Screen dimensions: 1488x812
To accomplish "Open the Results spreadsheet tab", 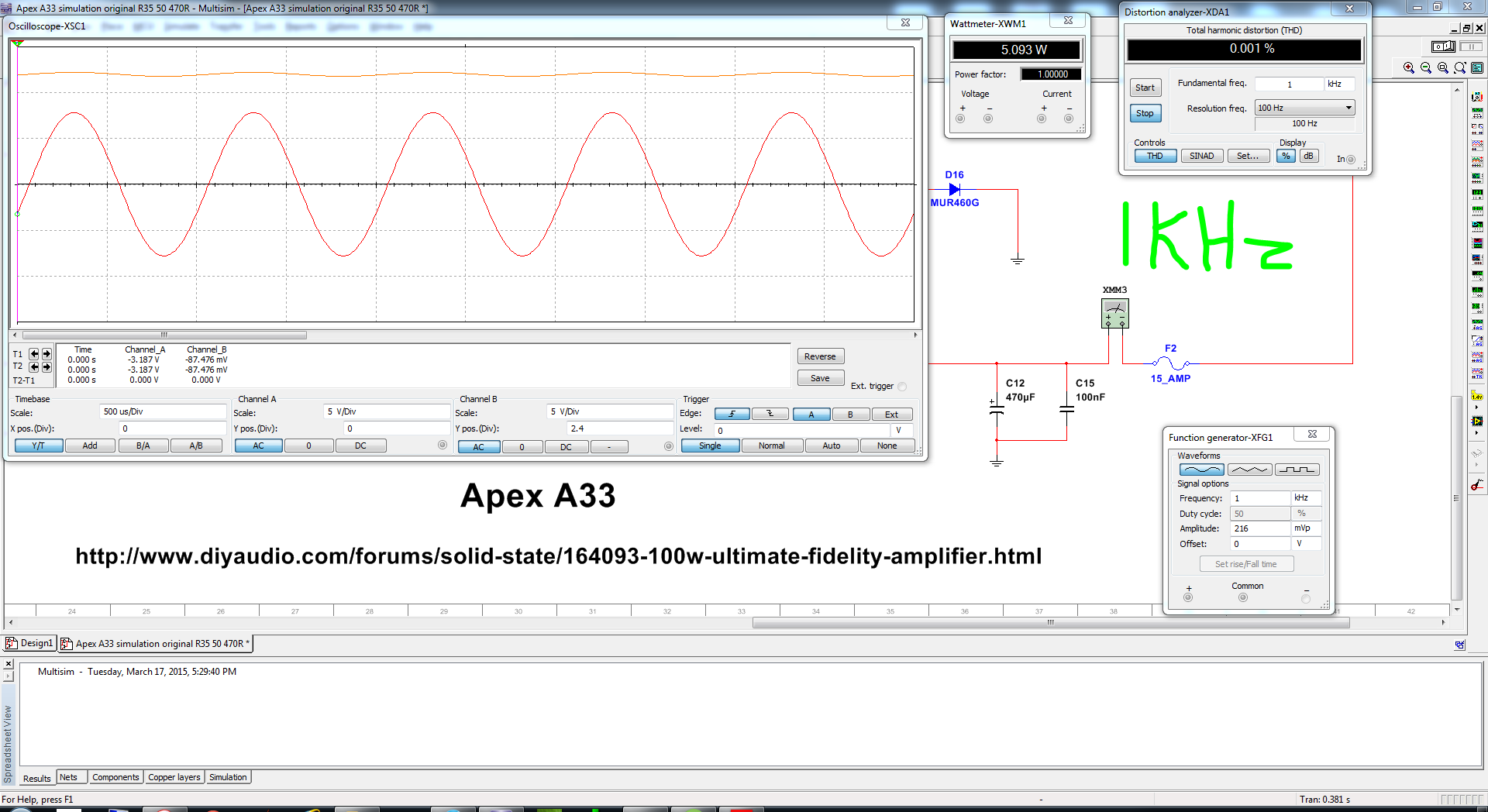I will 36,778.
